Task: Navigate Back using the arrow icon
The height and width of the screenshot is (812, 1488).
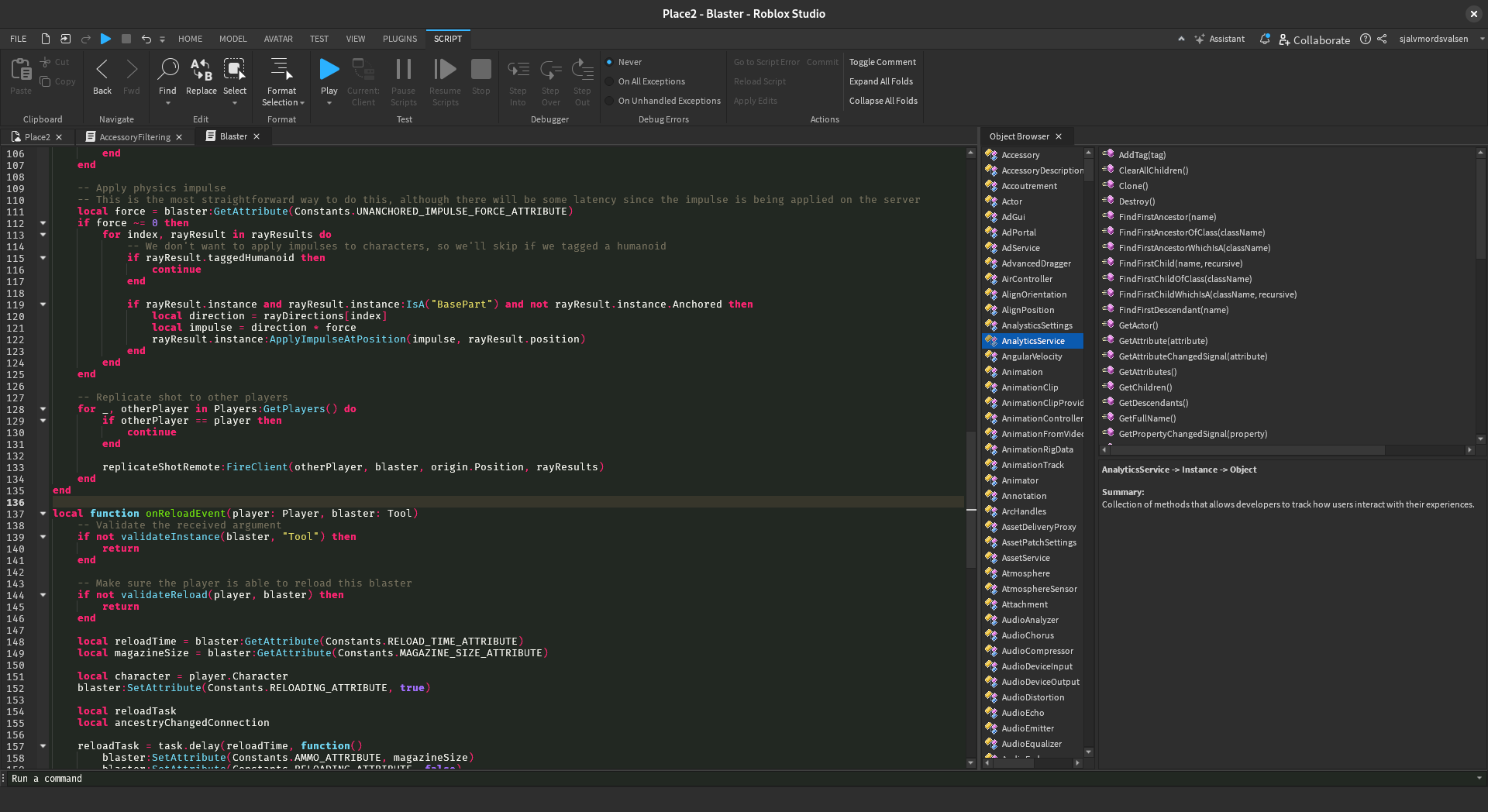Action: tap(102, 70)
